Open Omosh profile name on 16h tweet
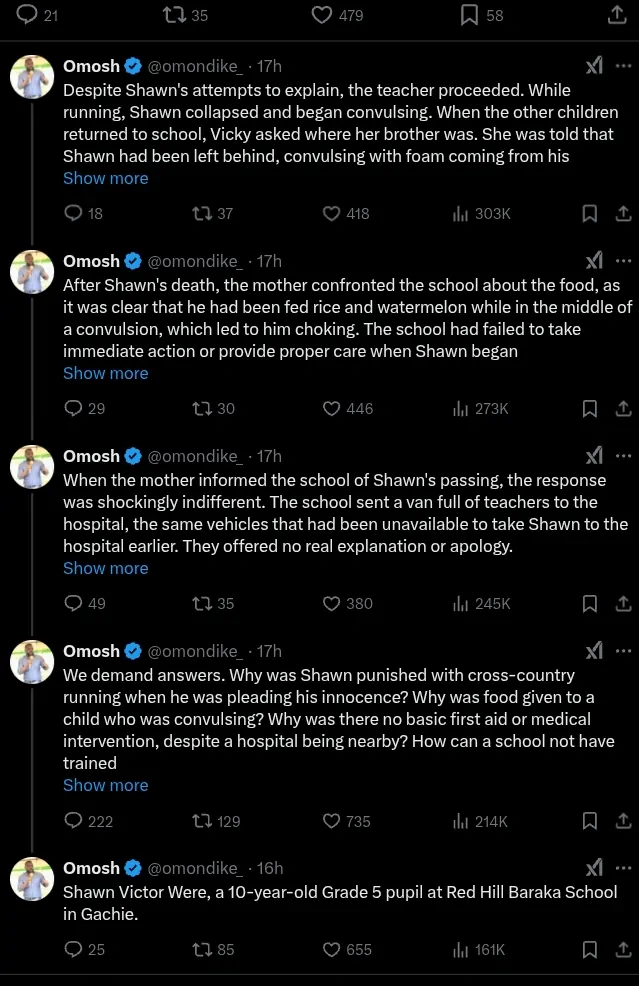Image resolution: width=639 pixels, height=986 pixels. coord(91,868)
